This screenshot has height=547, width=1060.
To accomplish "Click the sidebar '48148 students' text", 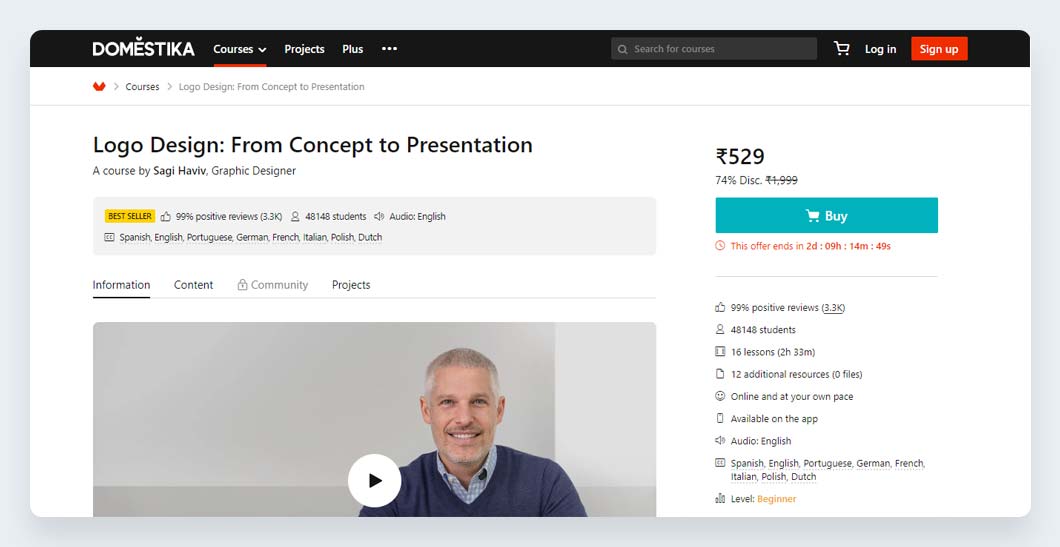I will coord(763,330).
